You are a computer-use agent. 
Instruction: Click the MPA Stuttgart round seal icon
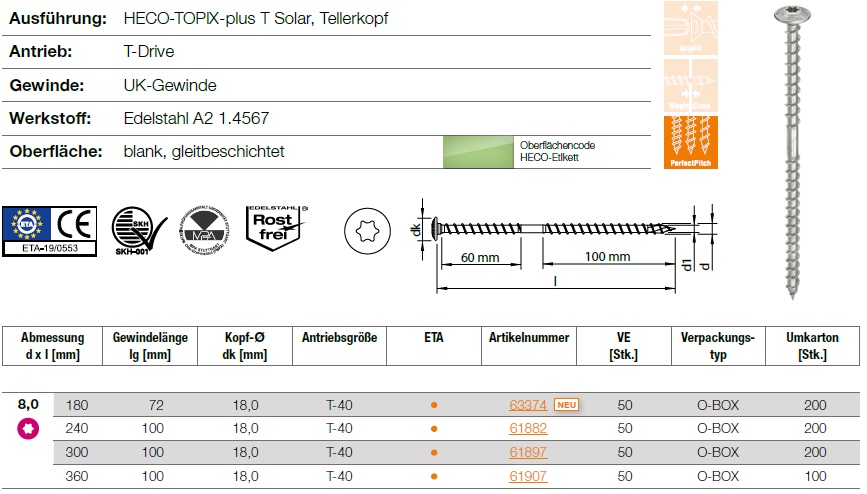(x=203, y=231)
